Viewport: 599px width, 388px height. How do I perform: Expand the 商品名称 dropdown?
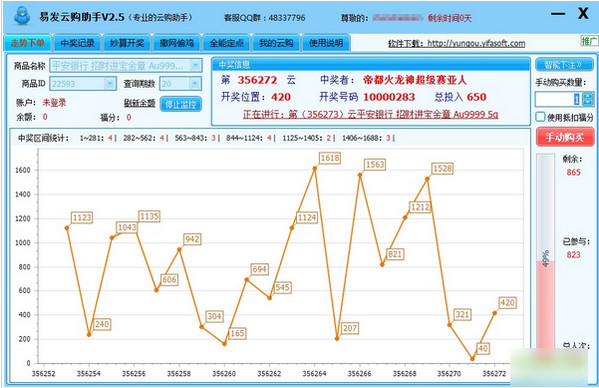coord(196,66)
